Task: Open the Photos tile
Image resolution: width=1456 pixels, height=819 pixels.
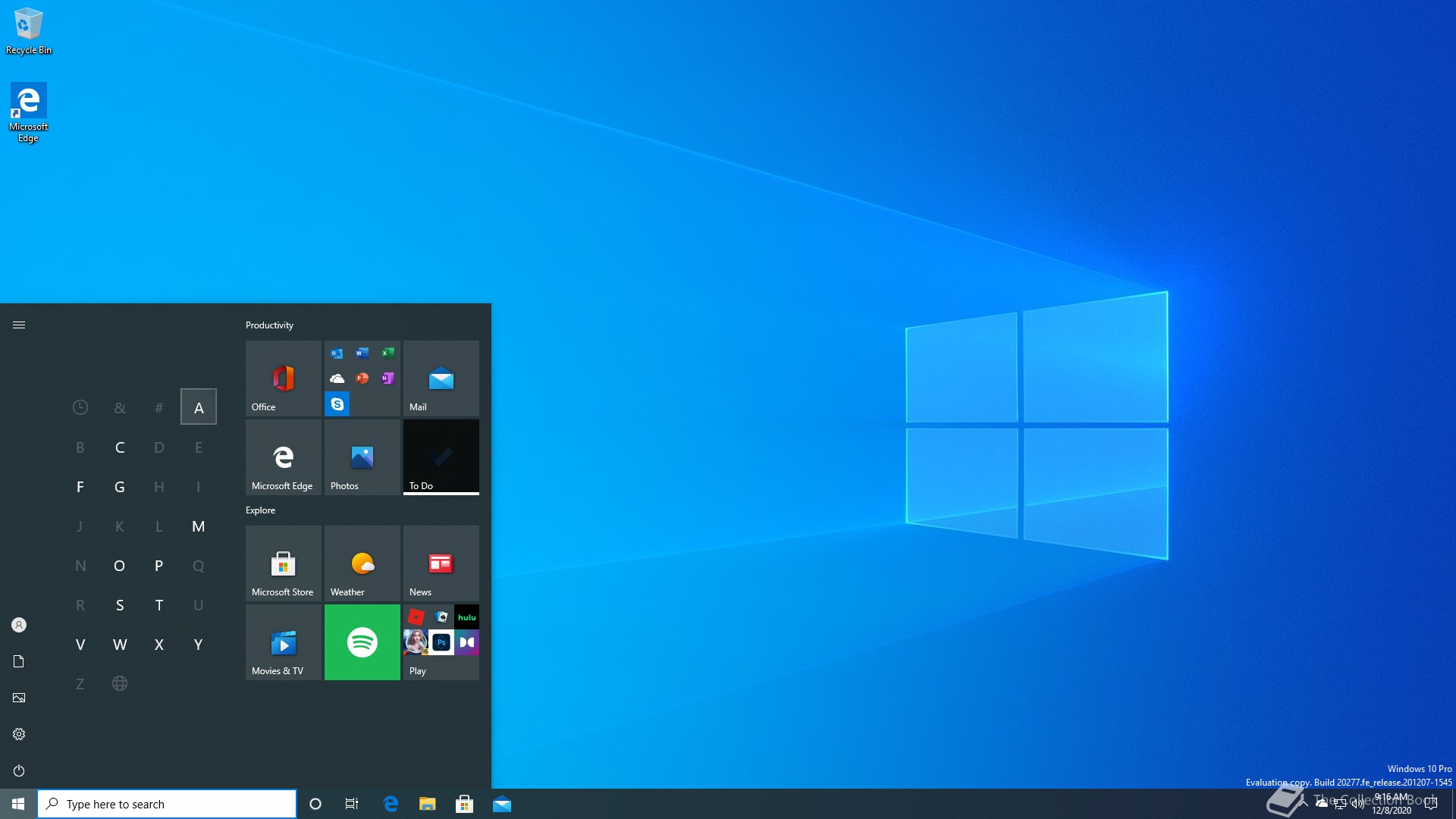Action: pyautogui.click(x=362, y=457)
